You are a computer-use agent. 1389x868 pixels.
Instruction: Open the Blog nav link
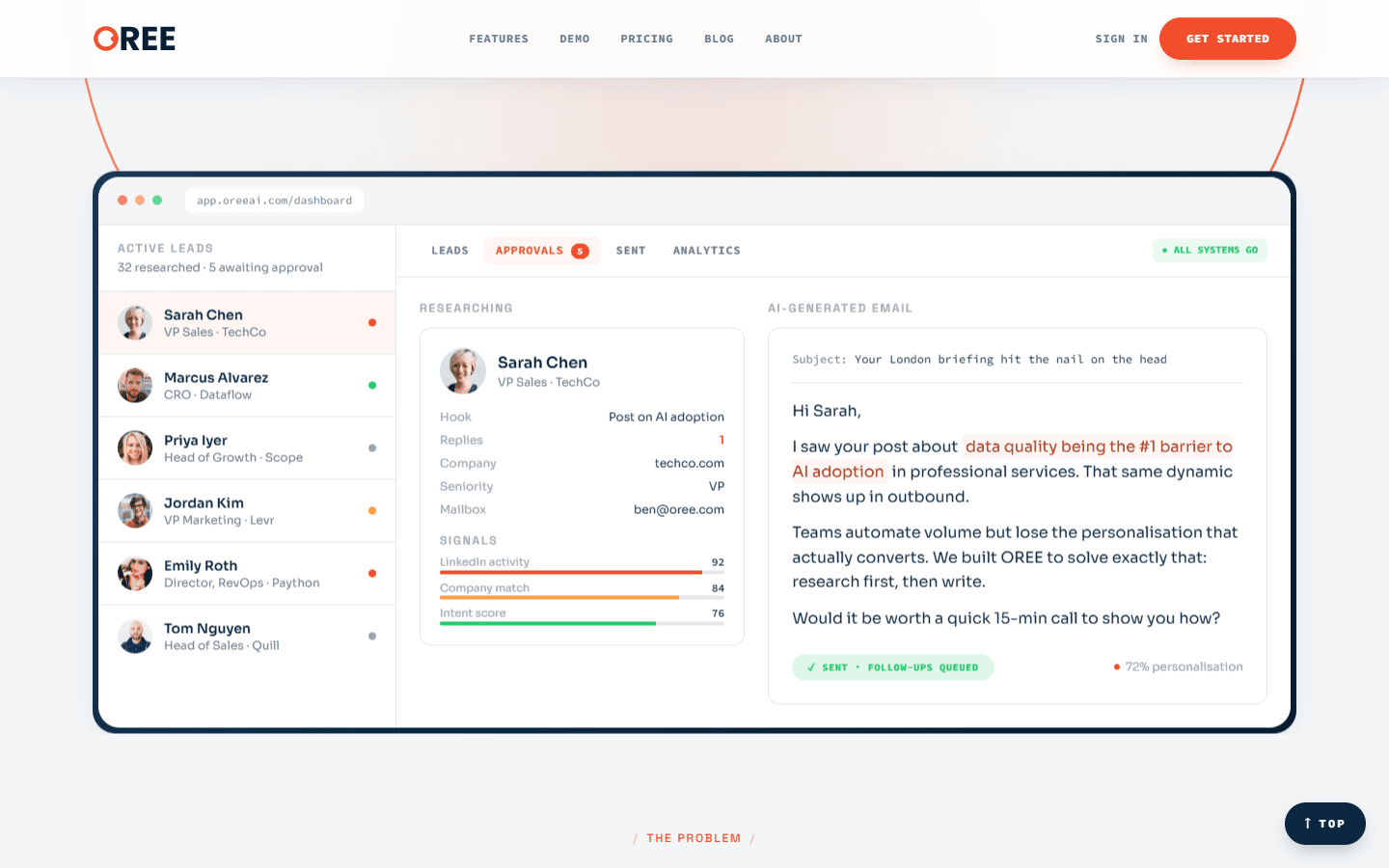click(720, 39)
